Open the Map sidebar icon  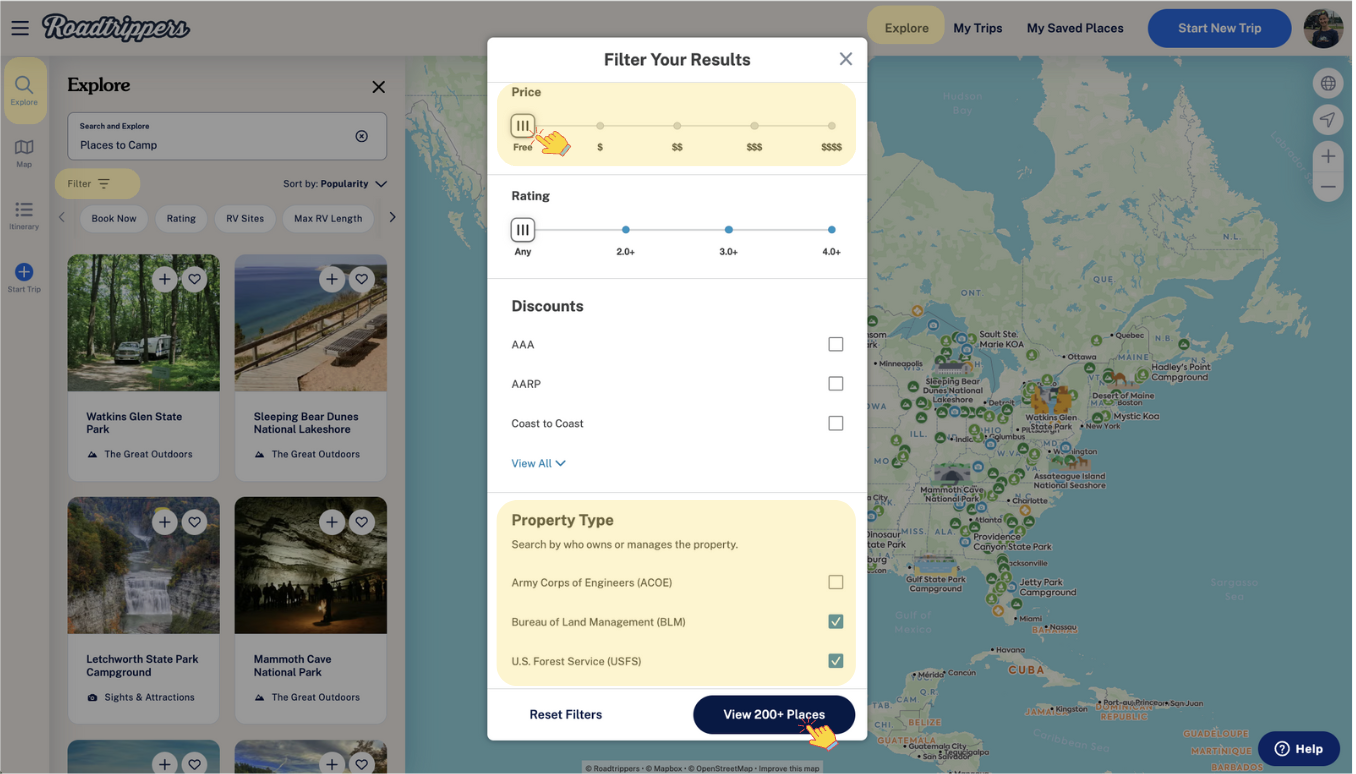pos(24,153)
